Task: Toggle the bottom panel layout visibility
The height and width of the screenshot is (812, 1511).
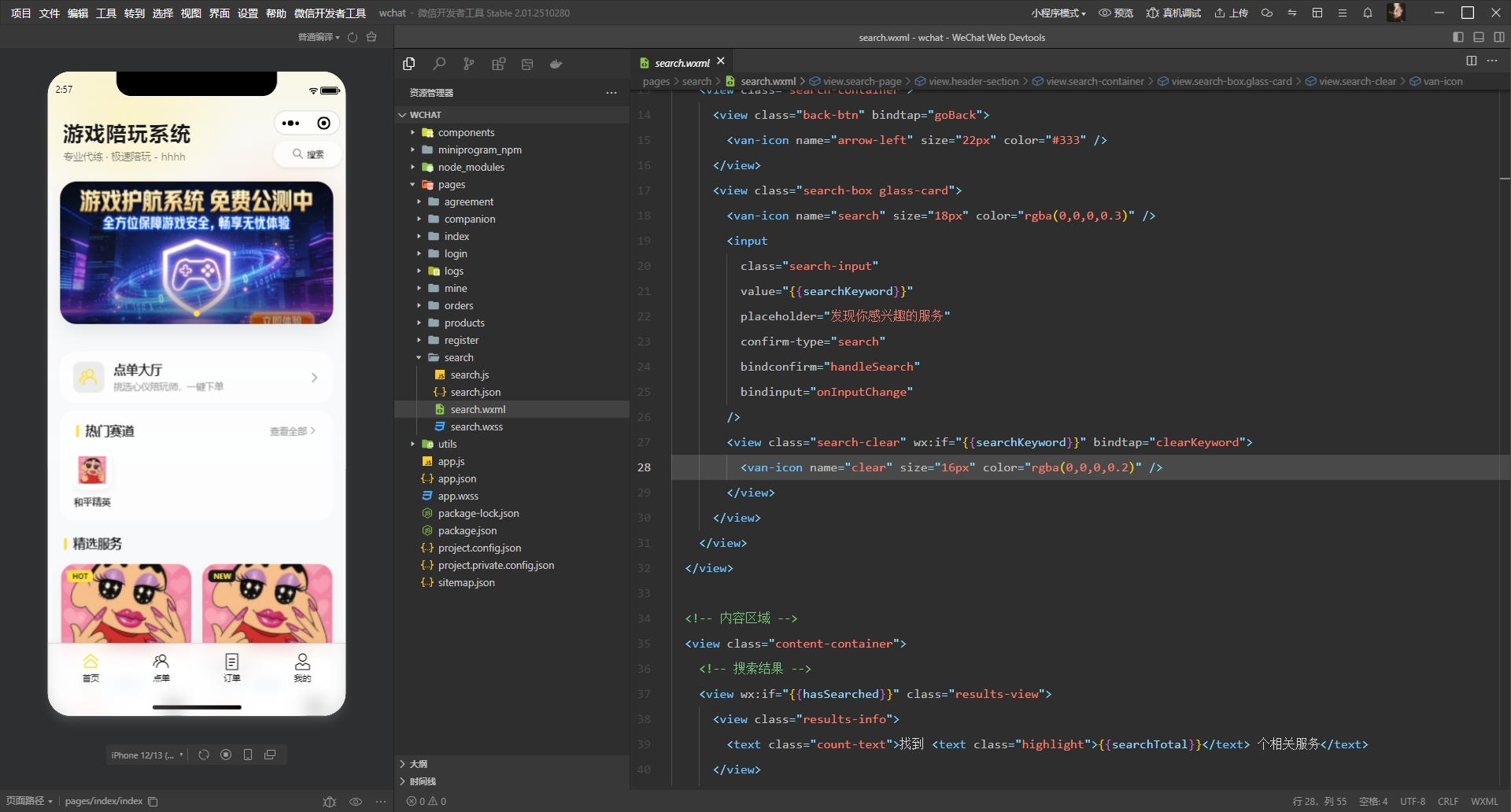Action: [x=1479, y=37]
